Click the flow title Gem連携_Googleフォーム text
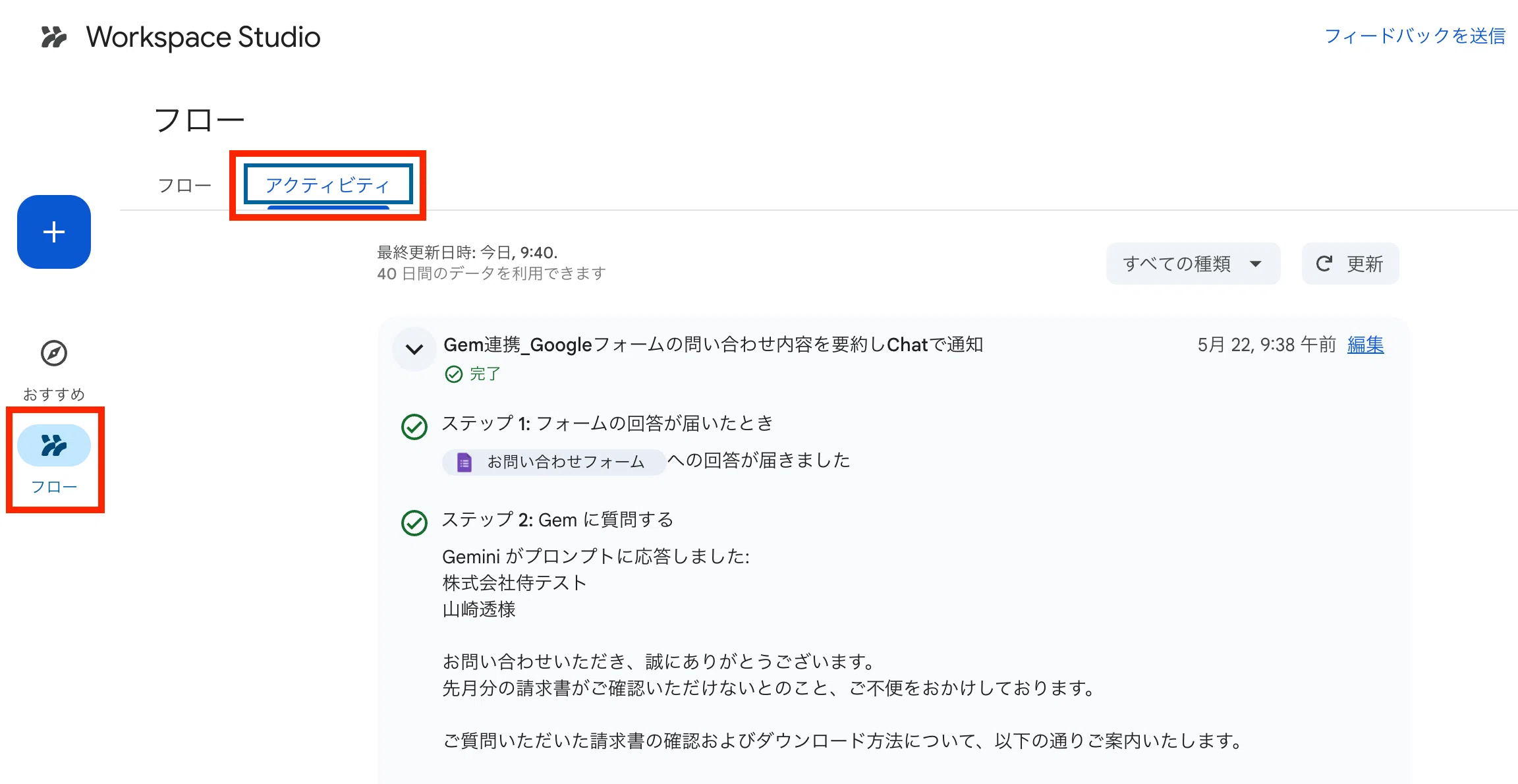 tap(714, 345)
